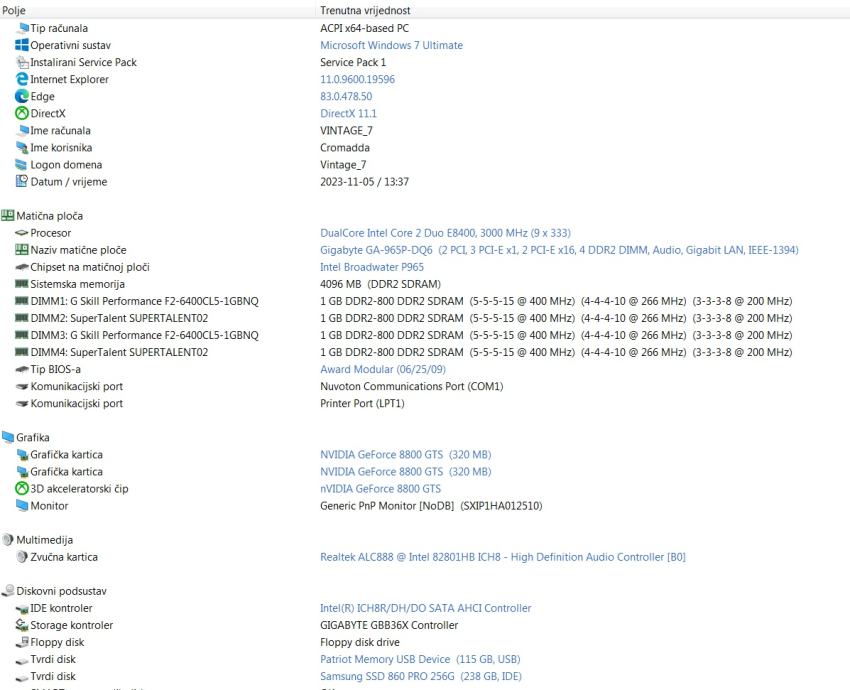The width and height of the screenshot is (850, 690).
Task: Click the Ime korisnika user icon
Action: [22, 147]
